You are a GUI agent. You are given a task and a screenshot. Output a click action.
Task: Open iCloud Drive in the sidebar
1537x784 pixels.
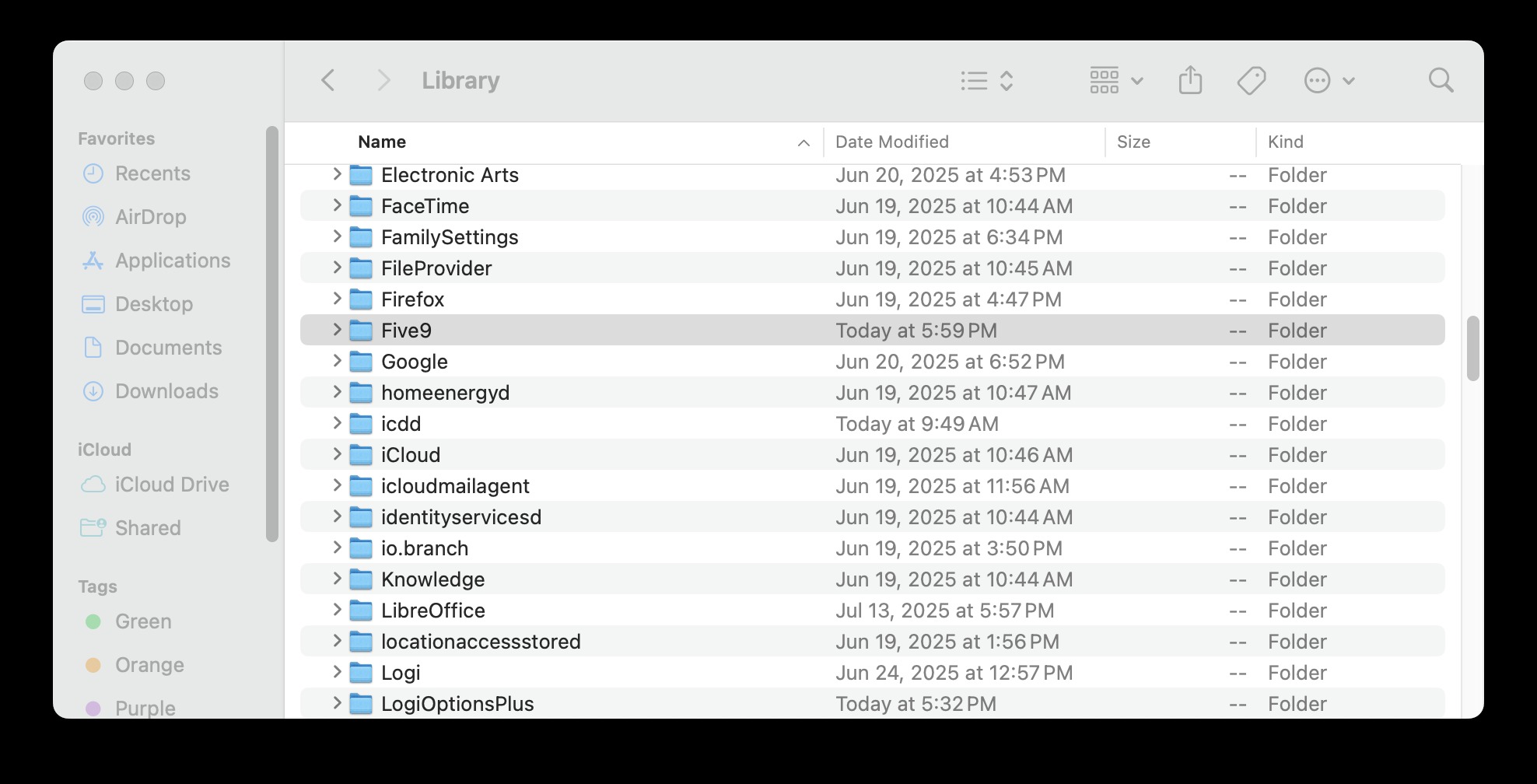click(155, 485)
